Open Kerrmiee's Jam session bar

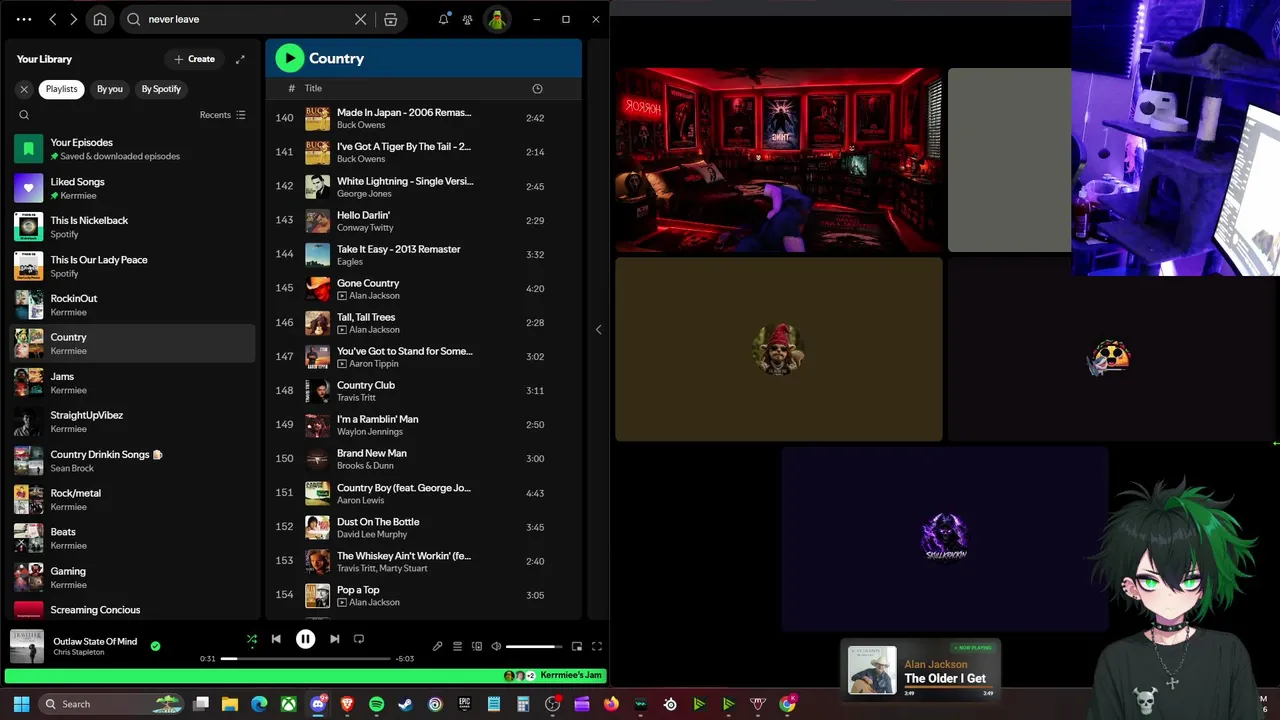[x=306, y=676]
